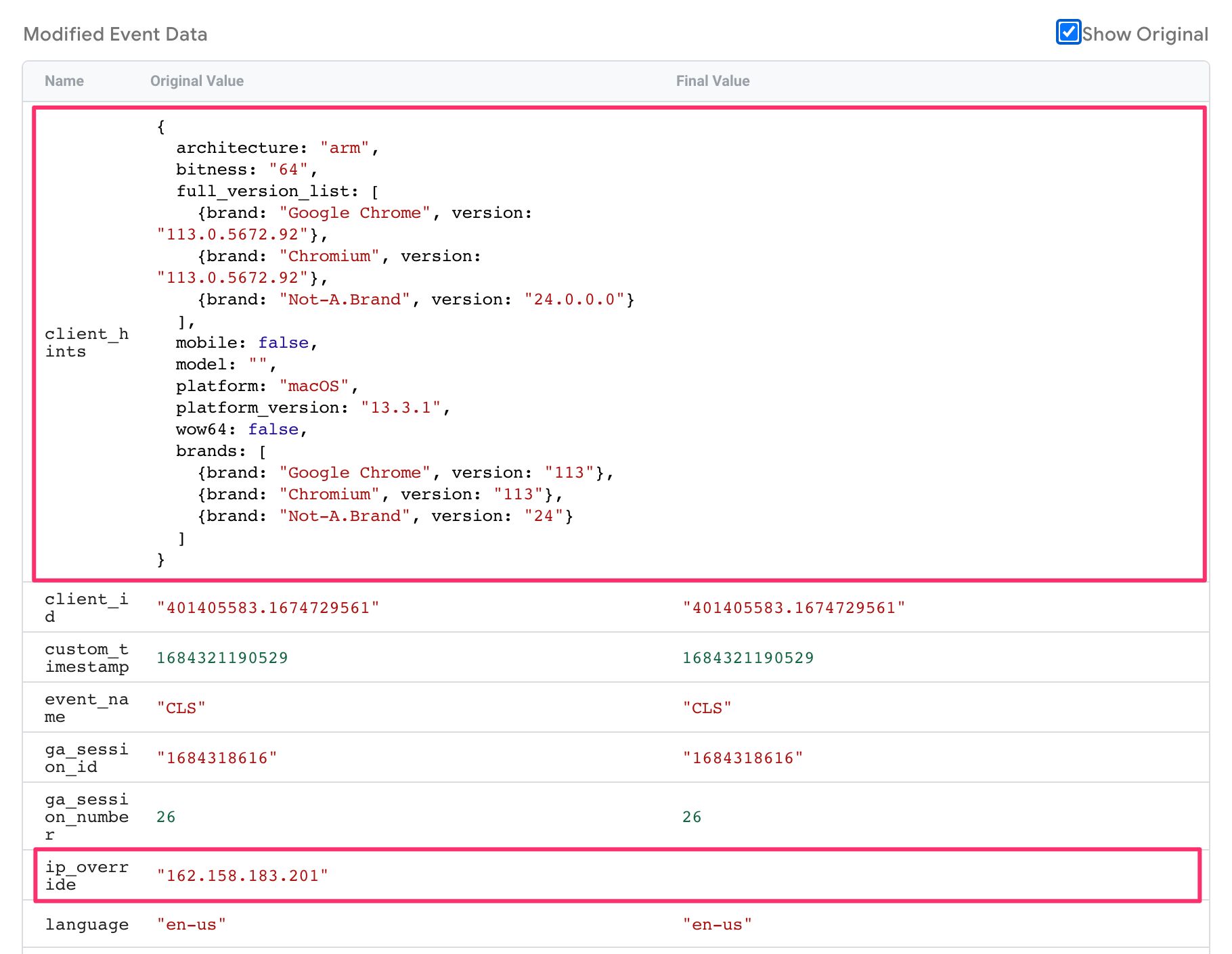Image resolution: width=1232 pixels, height=954 pixels.
Task: Click event_name original value "CLS"
Action: click(181, 708)
